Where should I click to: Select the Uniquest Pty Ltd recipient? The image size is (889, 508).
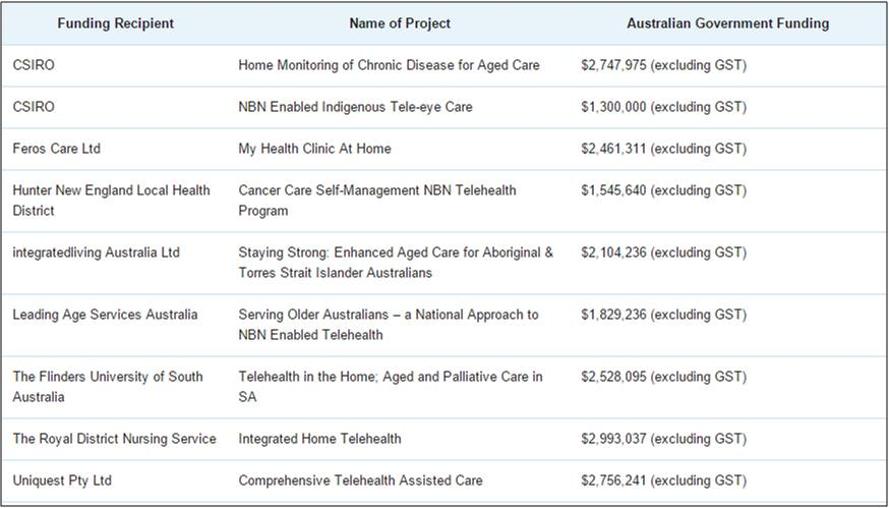62,480
